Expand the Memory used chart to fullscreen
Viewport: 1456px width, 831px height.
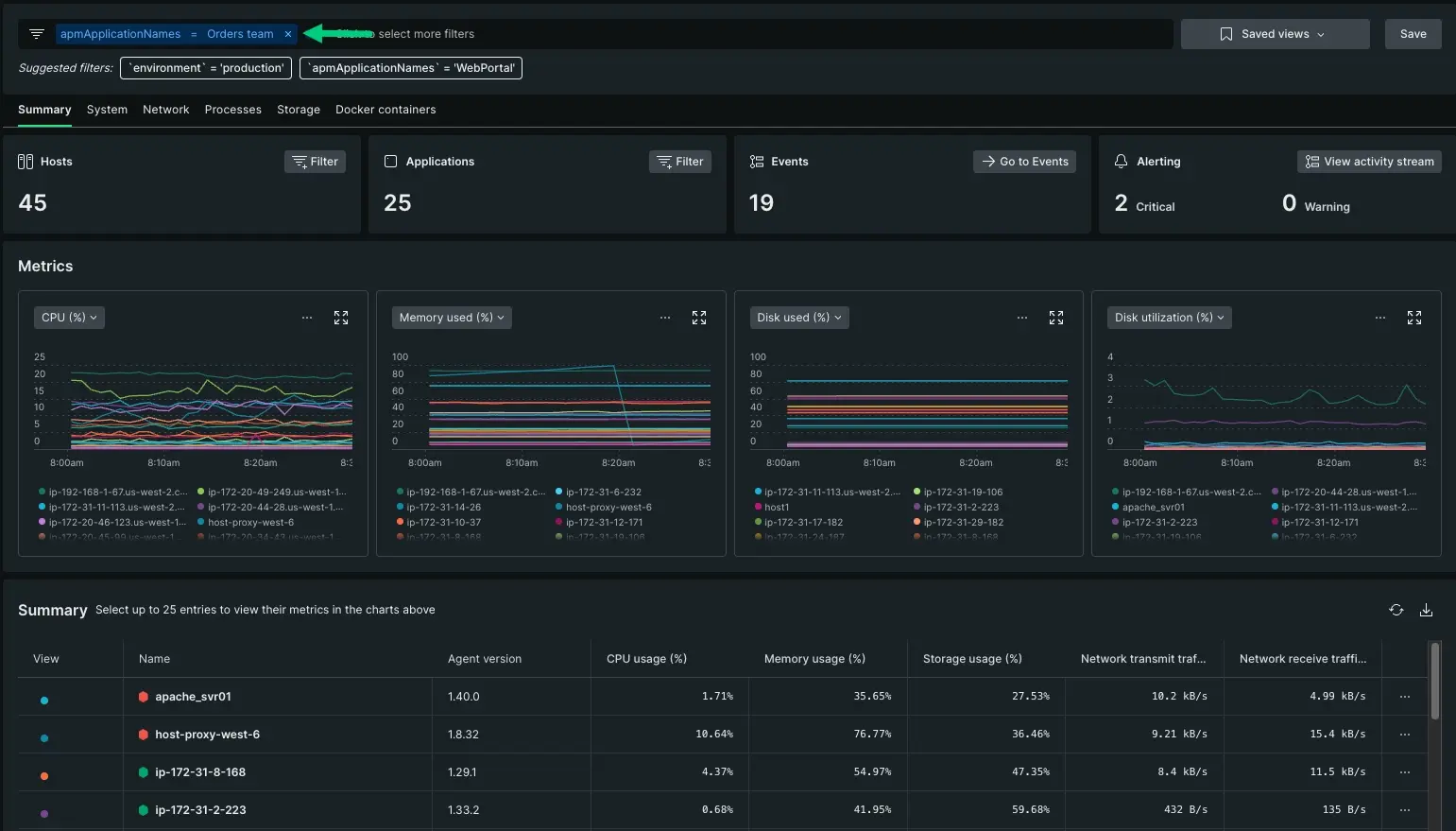(x=699, y=318)
